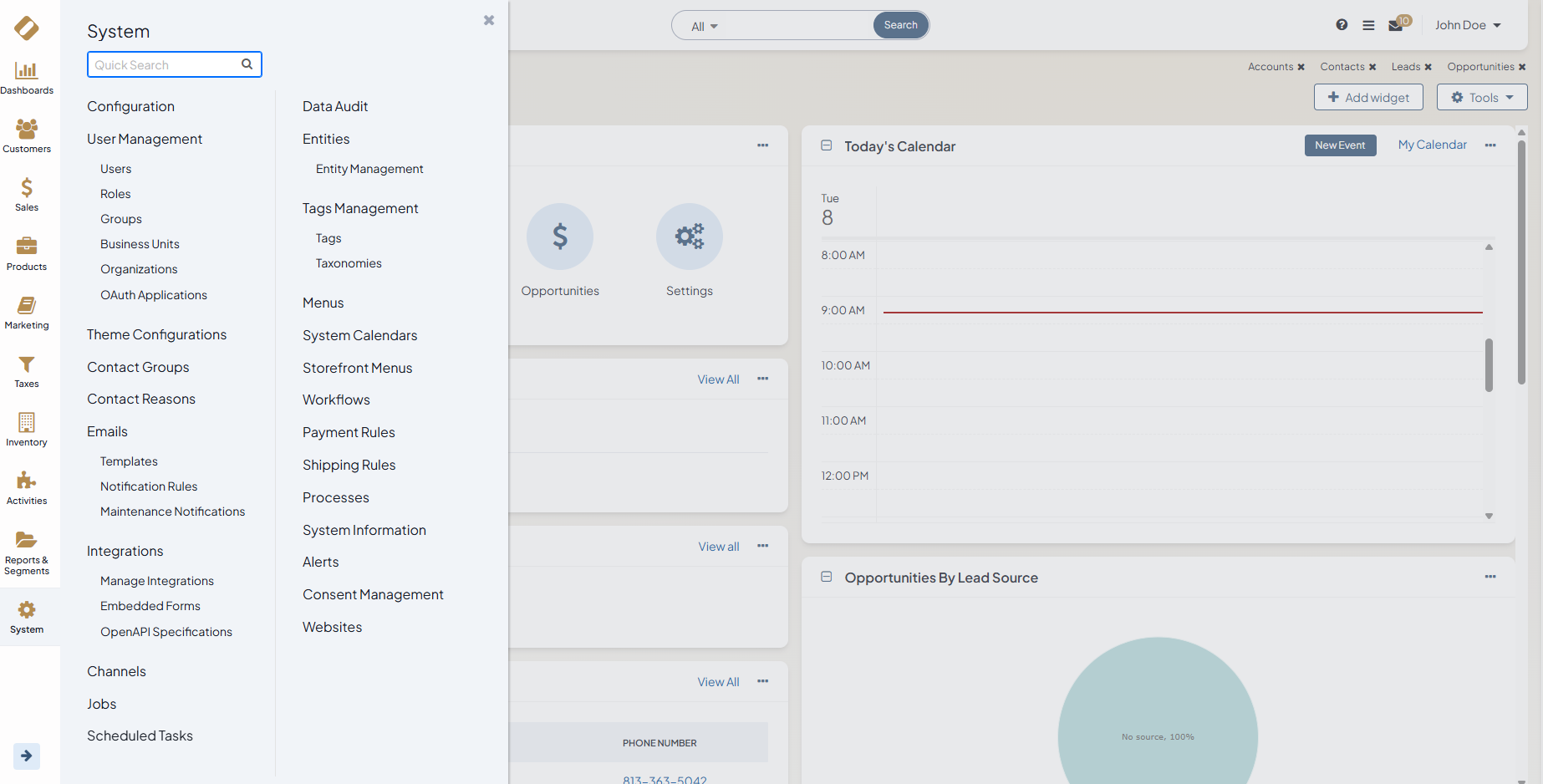Viewport: 1543px width, 784px height.
Task: Click the Add widget button
Action: click(x=1368, y=97)
